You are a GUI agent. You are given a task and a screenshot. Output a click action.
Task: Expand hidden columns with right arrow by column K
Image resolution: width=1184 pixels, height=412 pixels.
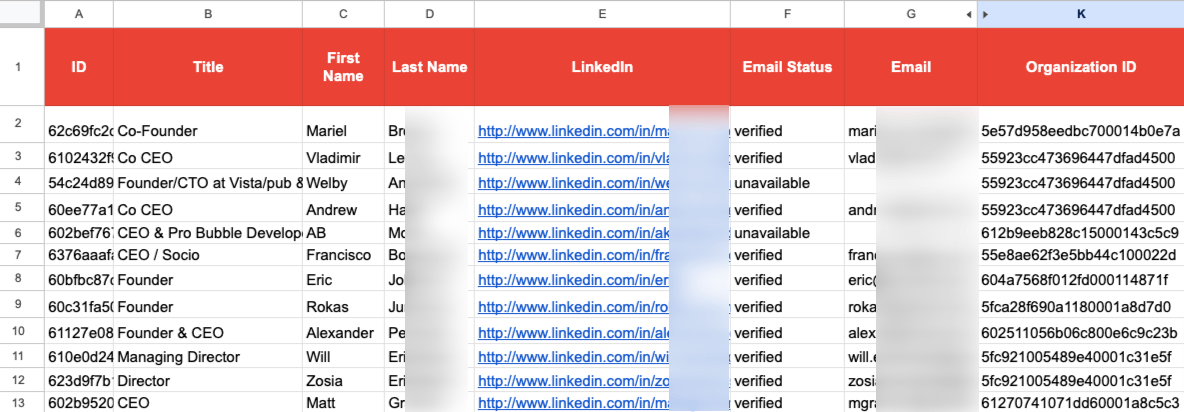(985, 14)
